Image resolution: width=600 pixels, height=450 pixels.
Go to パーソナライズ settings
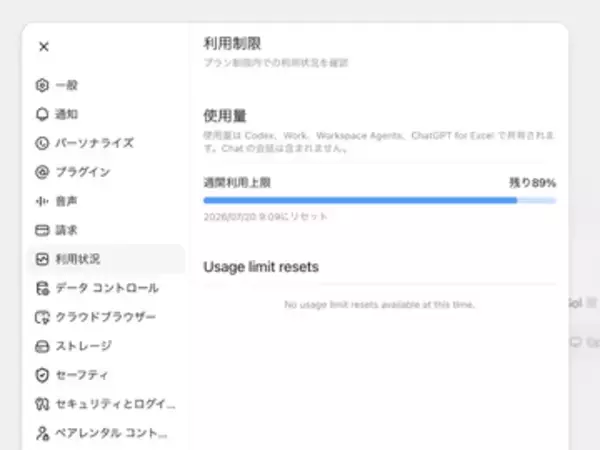tap(106, 143)
